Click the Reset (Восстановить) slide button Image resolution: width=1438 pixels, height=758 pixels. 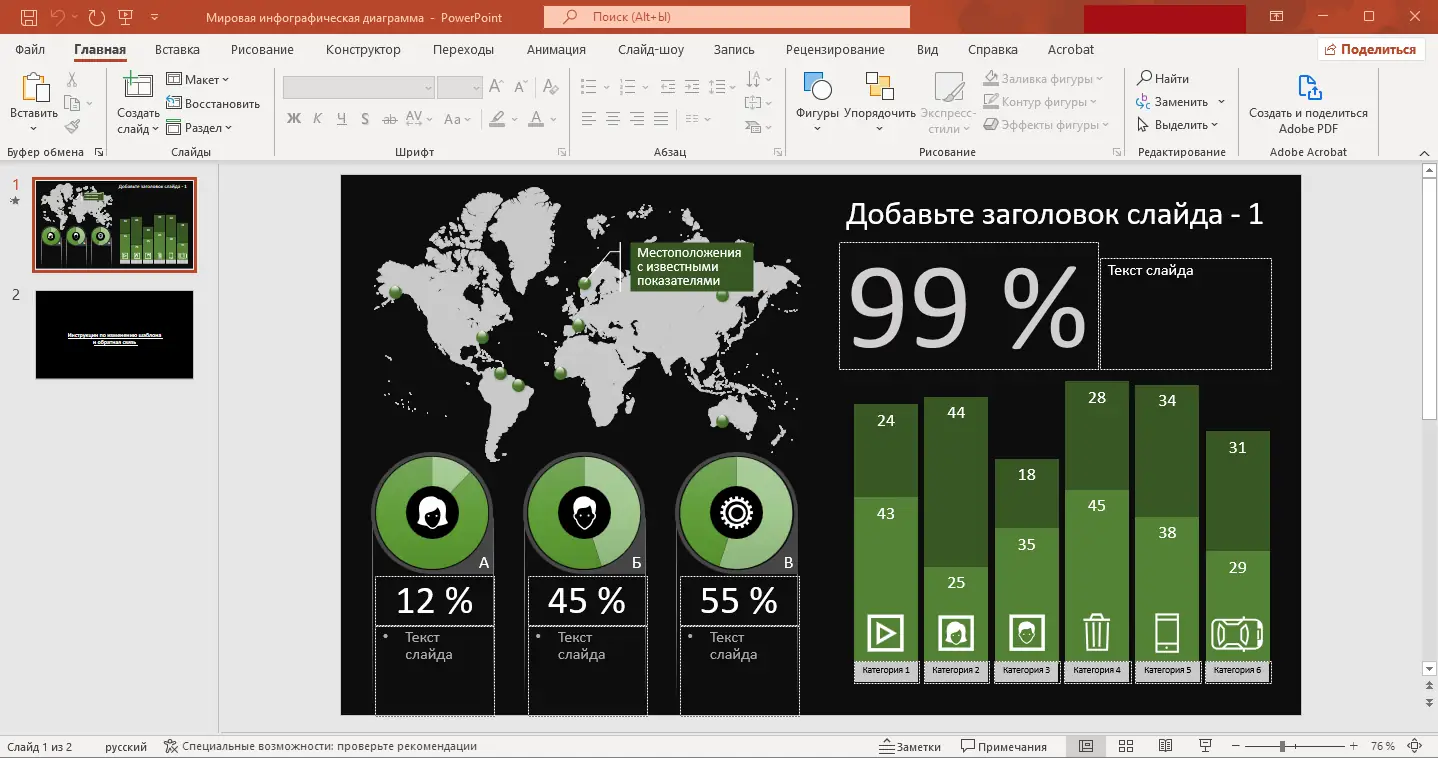coord(213,103)
